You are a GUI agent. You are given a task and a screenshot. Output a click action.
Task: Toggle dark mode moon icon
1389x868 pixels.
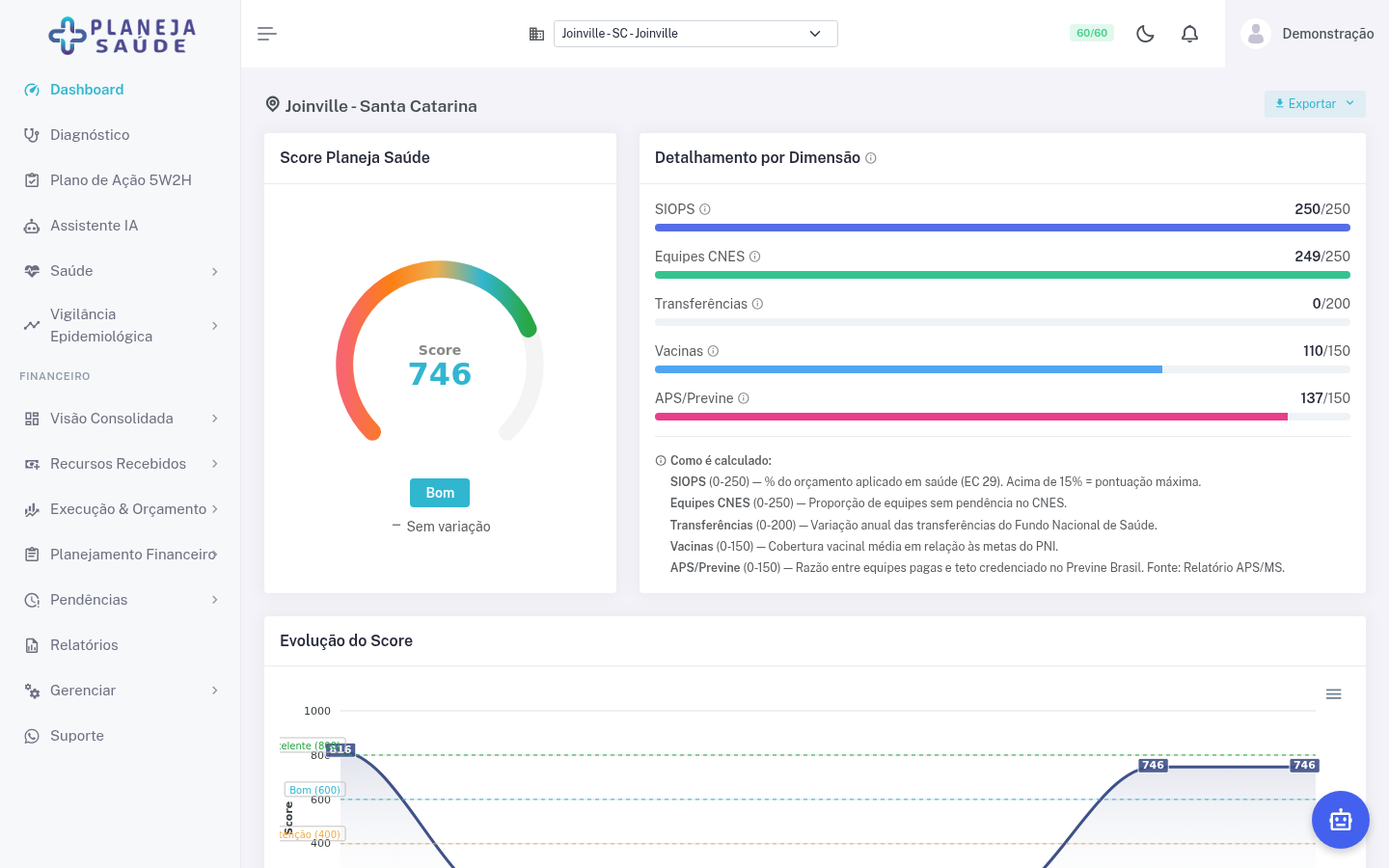point(1145,34)
